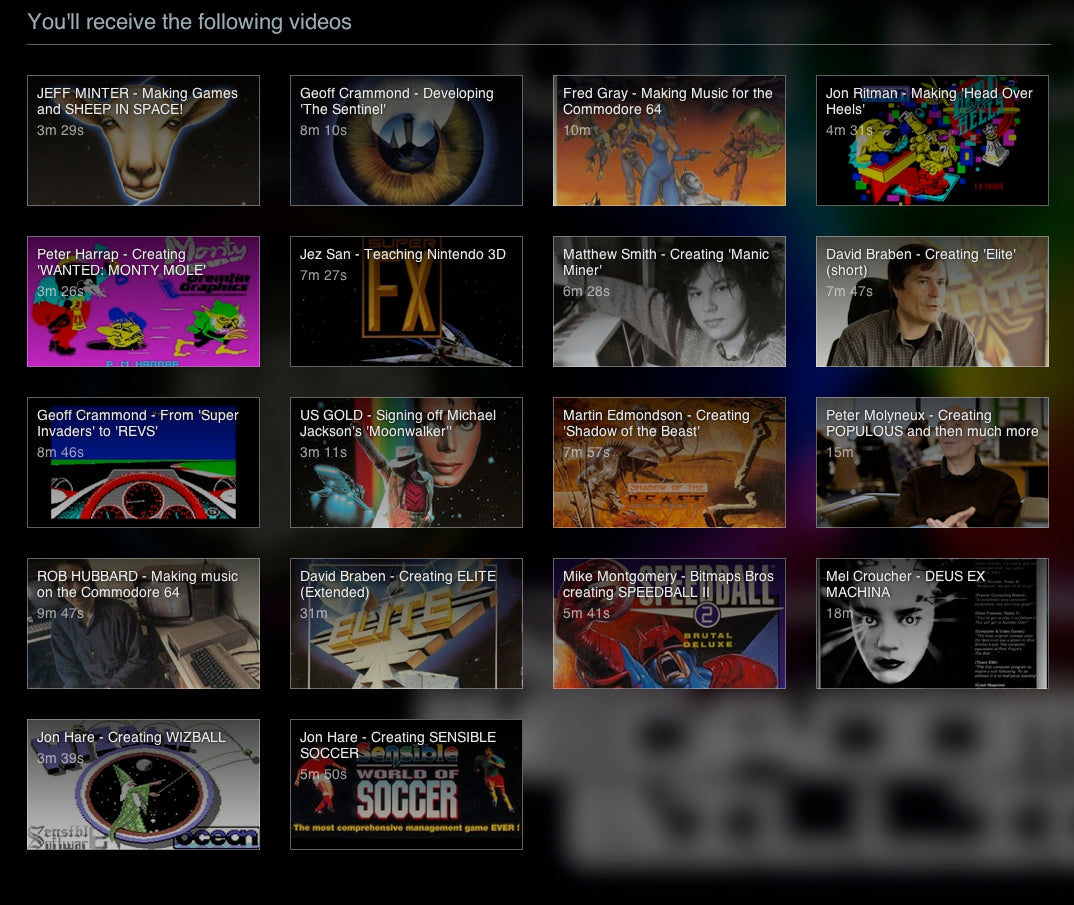Image resolution: width=1074 pixels, height=905 pixels.
Task: Select Geoff Crammond 'The Sentinel' video
Action: [406, 141]
